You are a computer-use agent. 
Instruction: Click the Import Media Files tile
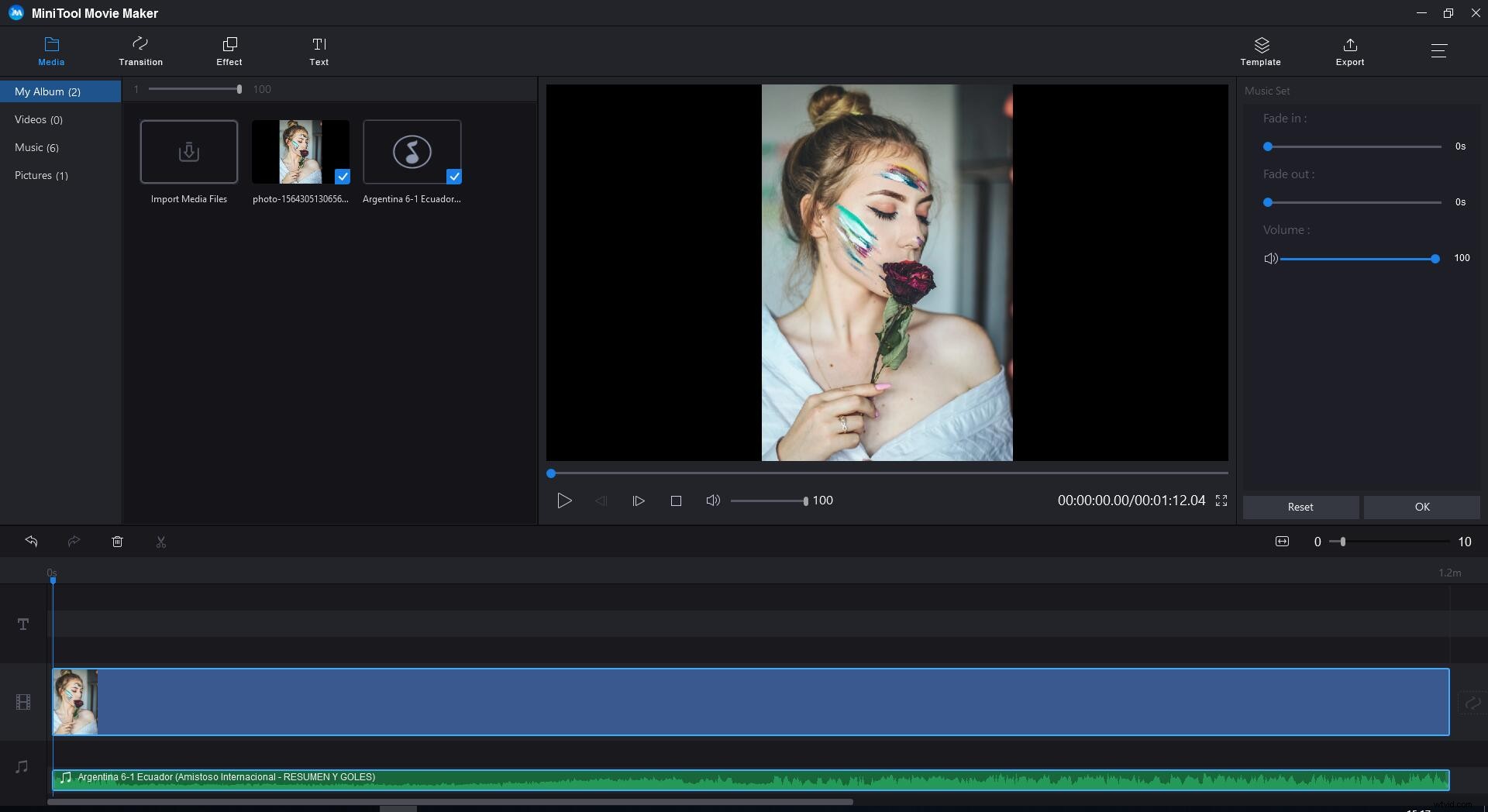click(x=188, y=152)
